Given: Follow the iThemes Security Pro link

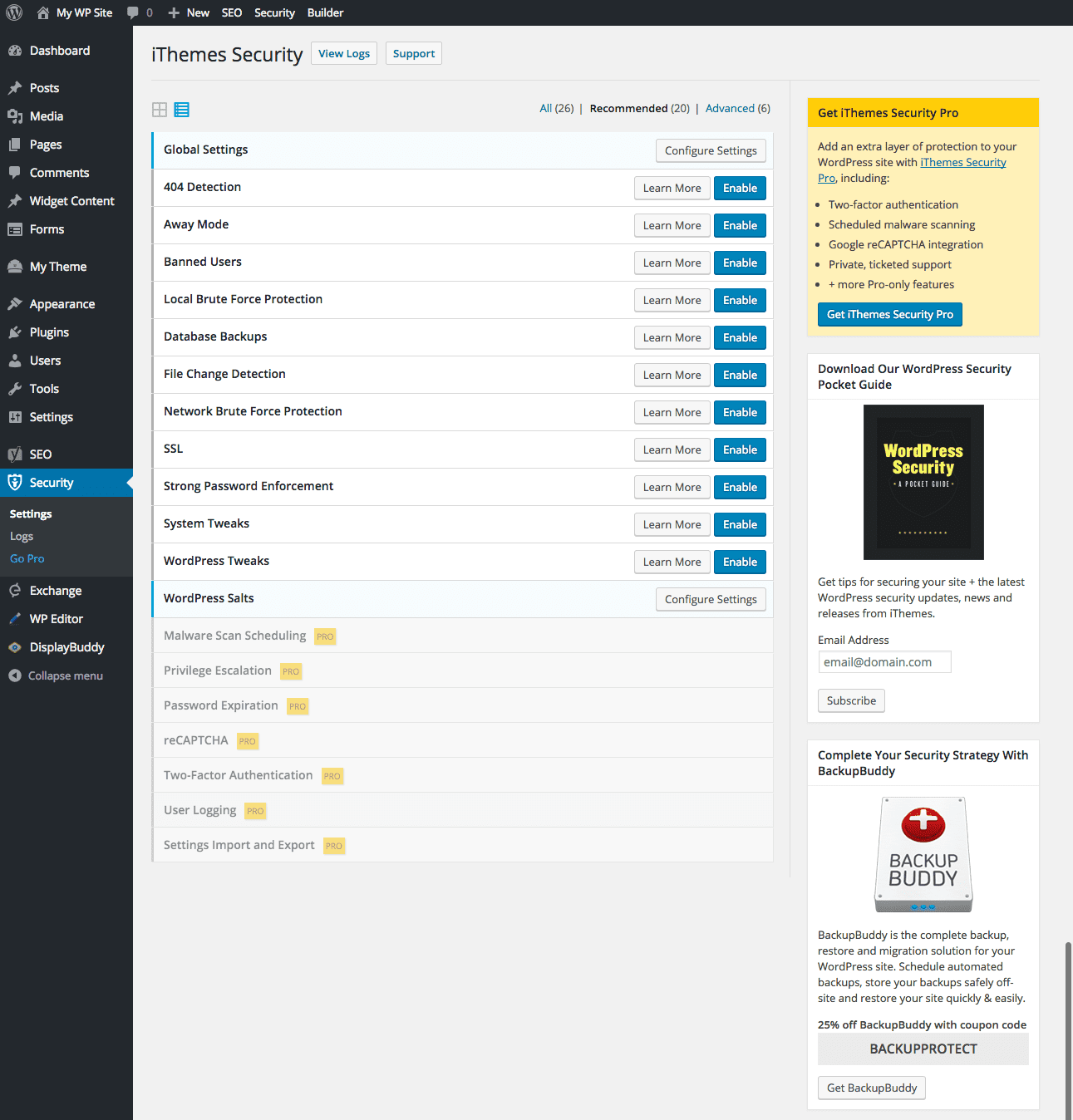Looking at the screenshot, I should [963, 163].
